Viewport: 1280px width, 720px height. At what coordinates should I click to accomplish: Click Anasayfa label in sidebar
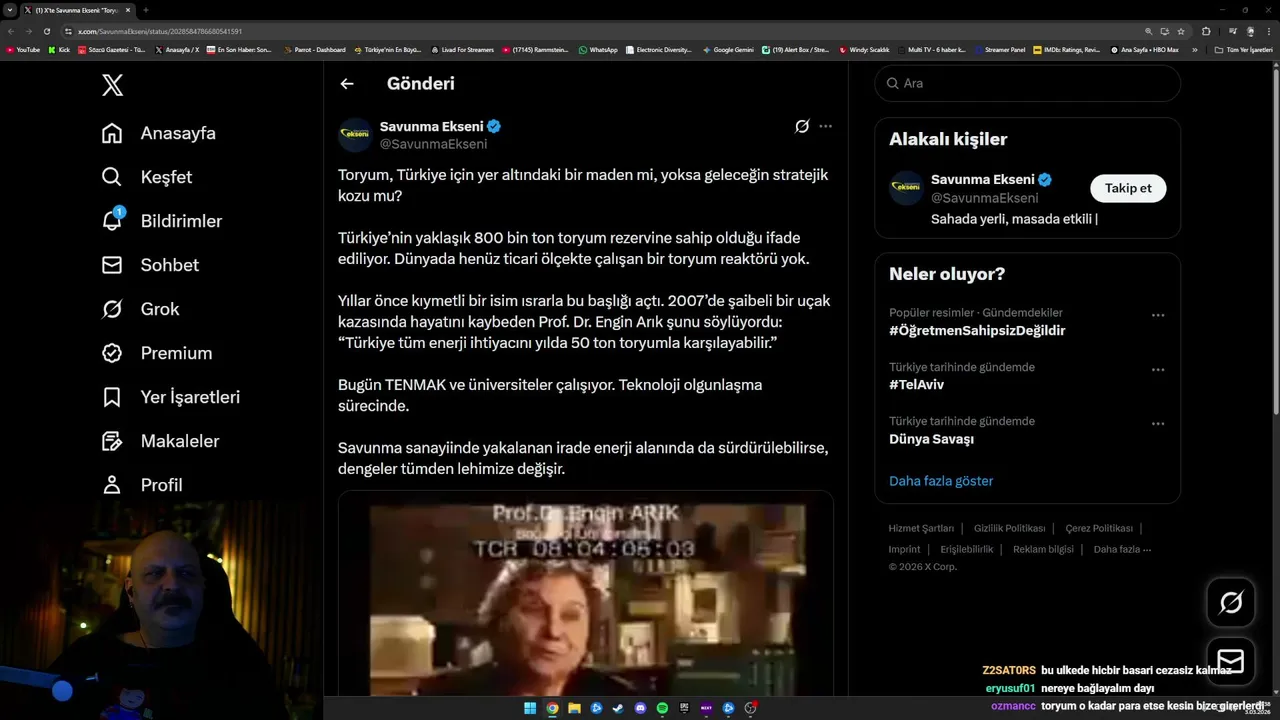tap(178, 133)
